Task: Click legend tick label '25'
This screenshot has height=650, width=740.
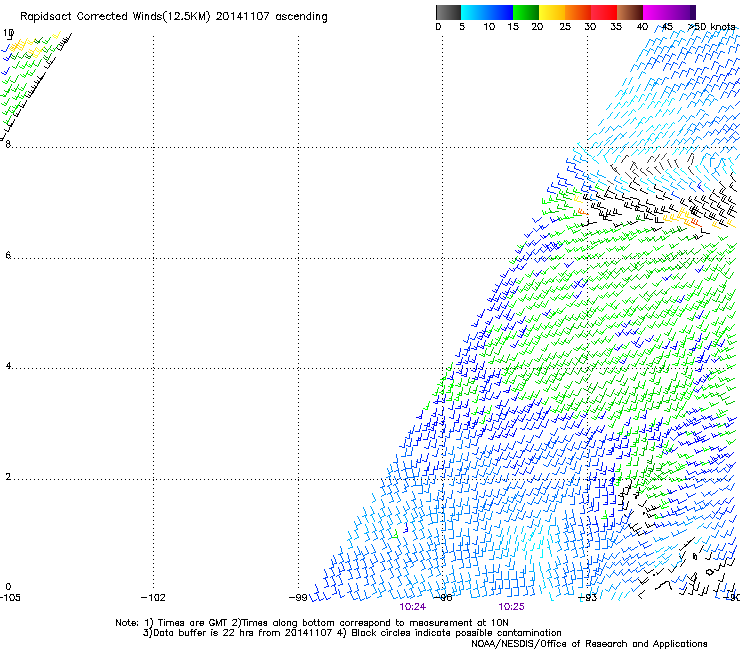Action: [x=565, y=27]
